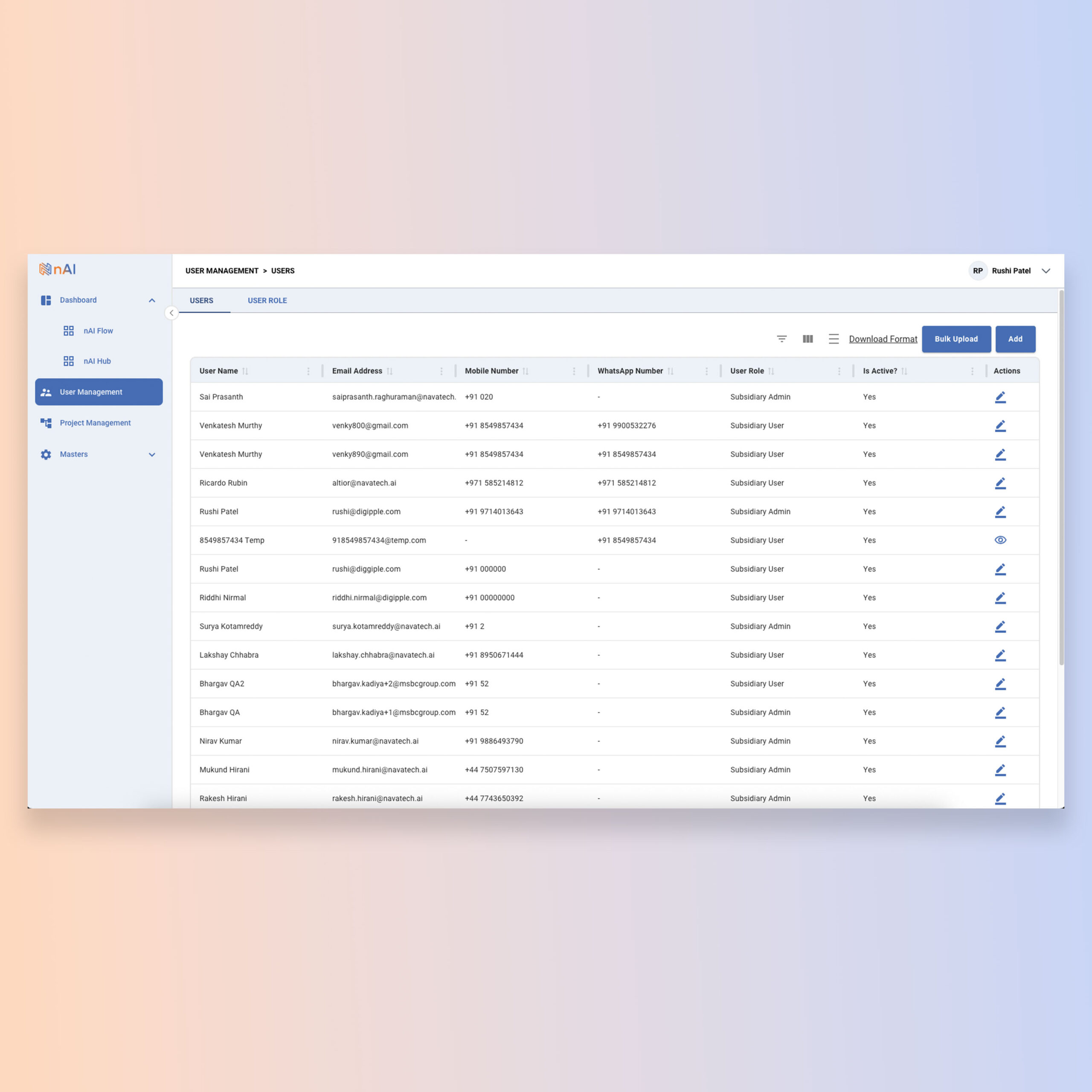Click the Bulk Upload button

pos(956,339)
